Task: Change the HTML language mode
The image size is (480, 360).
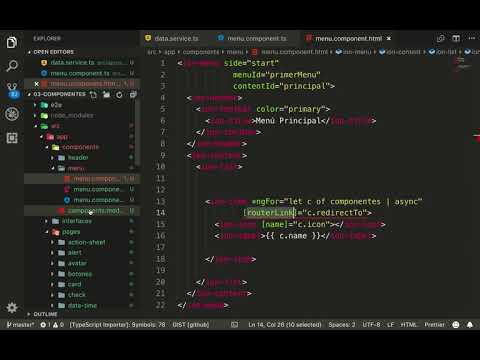Action: pos(409,325)
